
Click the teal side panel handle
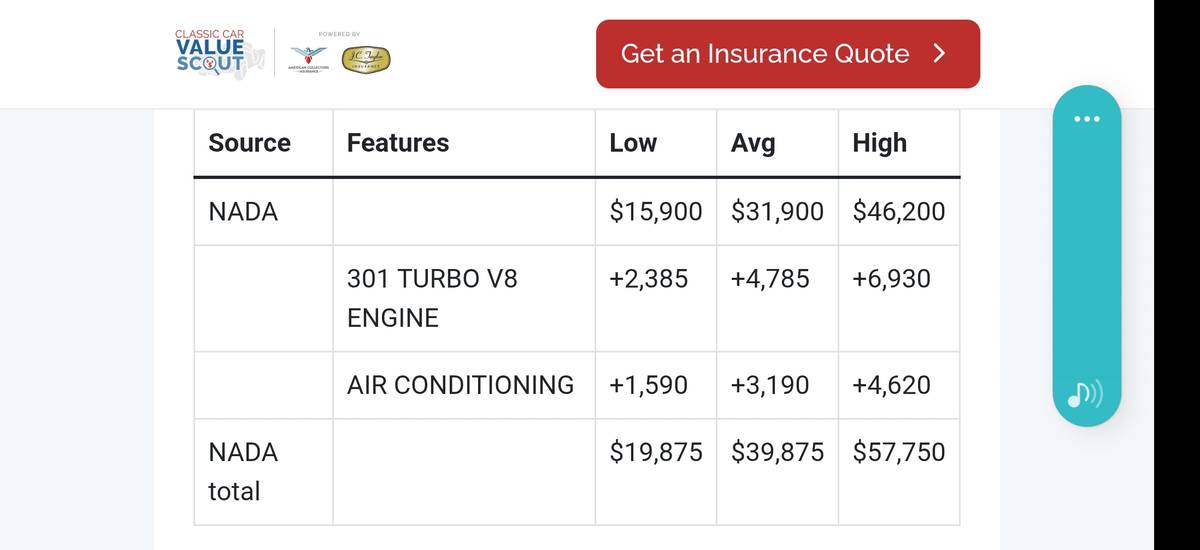coord(1088,255)
